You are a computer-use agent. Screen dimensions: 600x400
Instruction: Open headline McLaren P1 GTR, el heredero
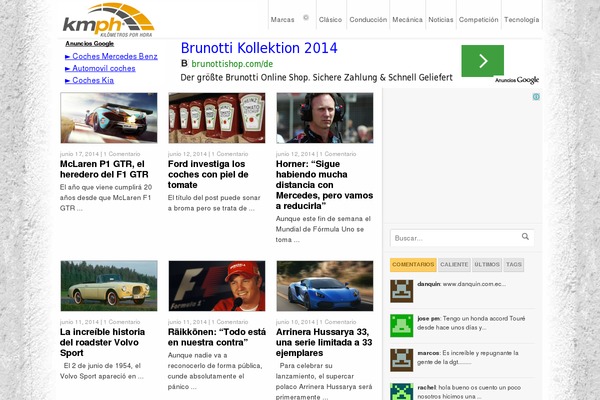tap(104, 169)
